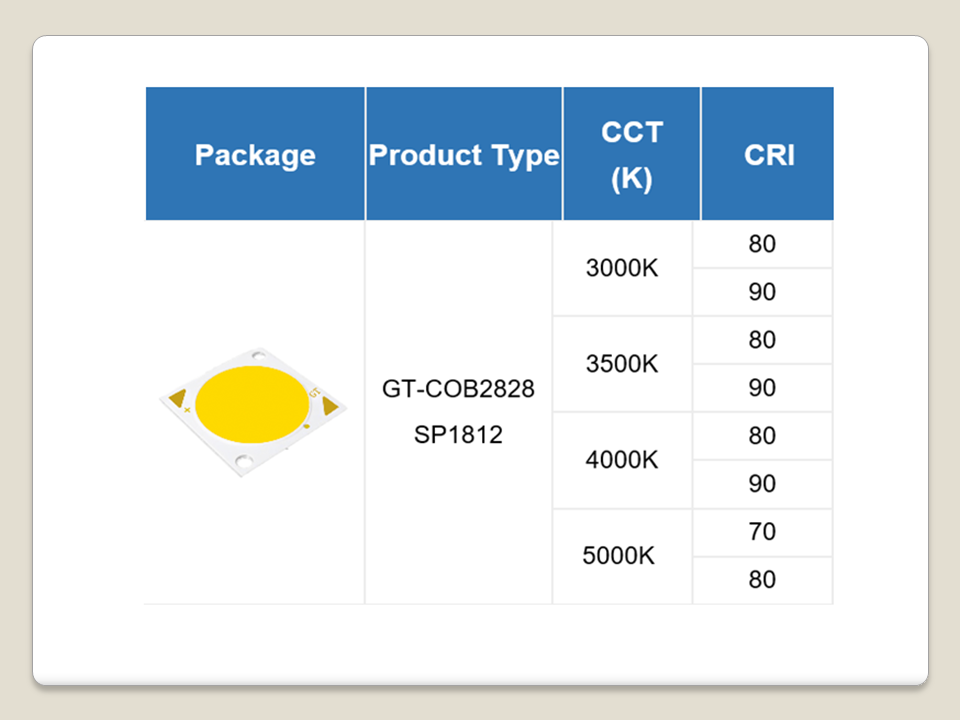Select the Product Type column header
960x720 pixels.
pyautogui.click(x=464, y=155)
